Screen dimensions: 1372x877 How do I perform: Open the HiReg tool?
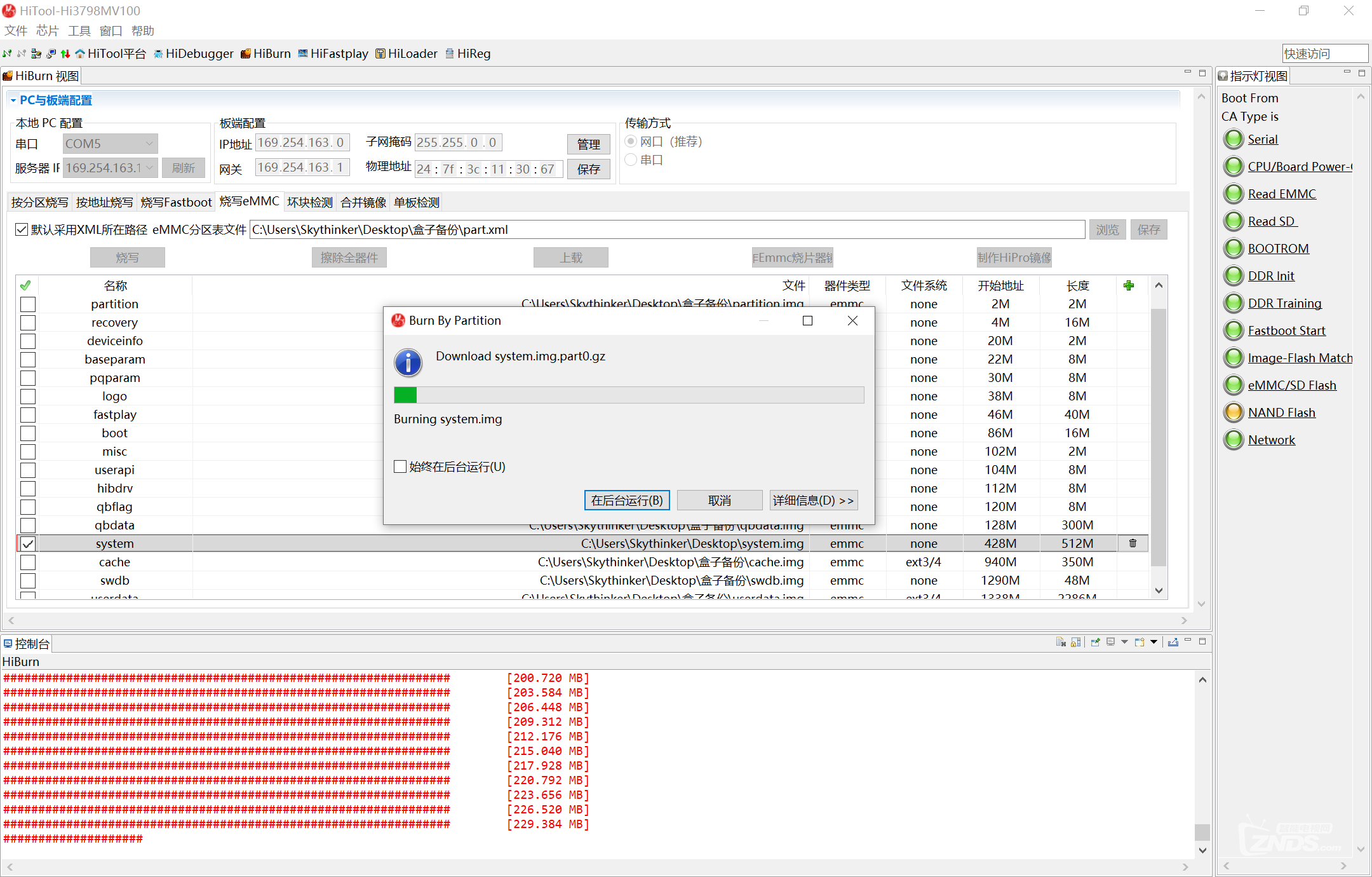(x=467, y=53)
